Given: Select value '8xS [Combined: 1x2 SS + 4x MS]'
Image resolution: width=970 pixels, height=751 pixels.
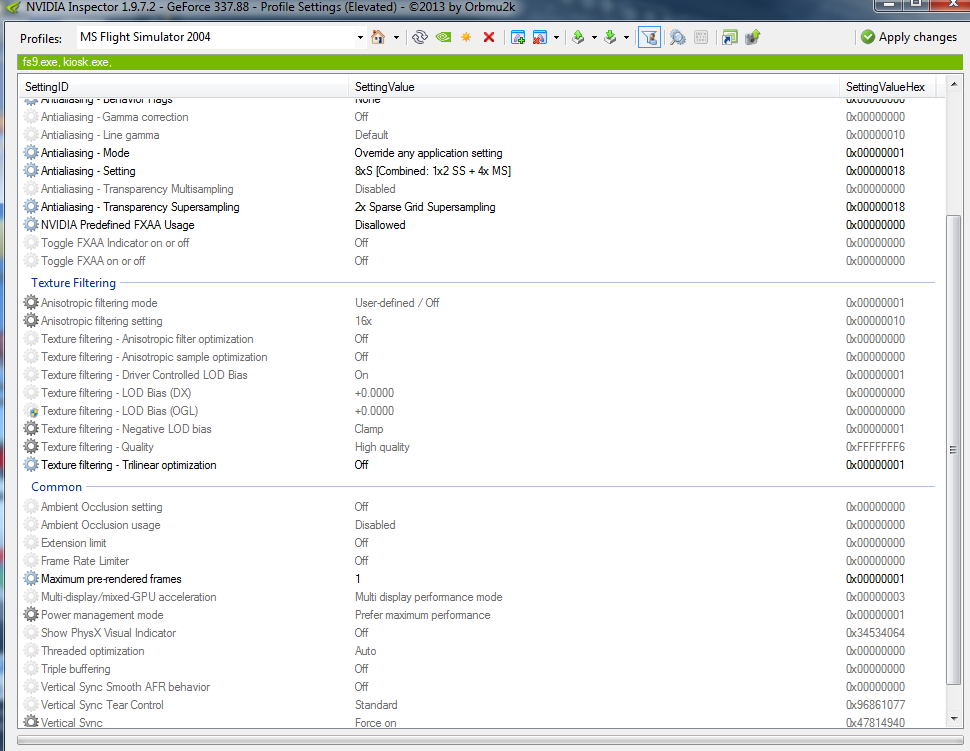Looking at the screenshot, I should (x=432, y=171).
